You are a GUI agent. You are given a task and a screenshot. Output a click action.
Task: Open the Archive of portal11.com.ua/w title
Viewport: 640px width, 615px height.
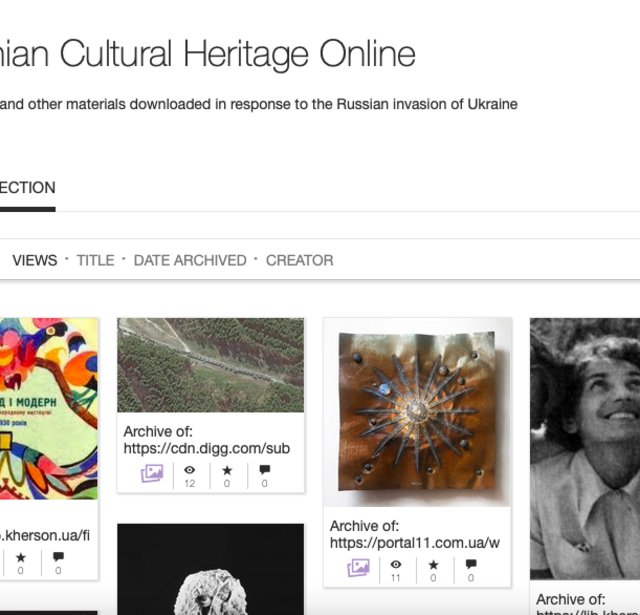[x=415, y=535]
